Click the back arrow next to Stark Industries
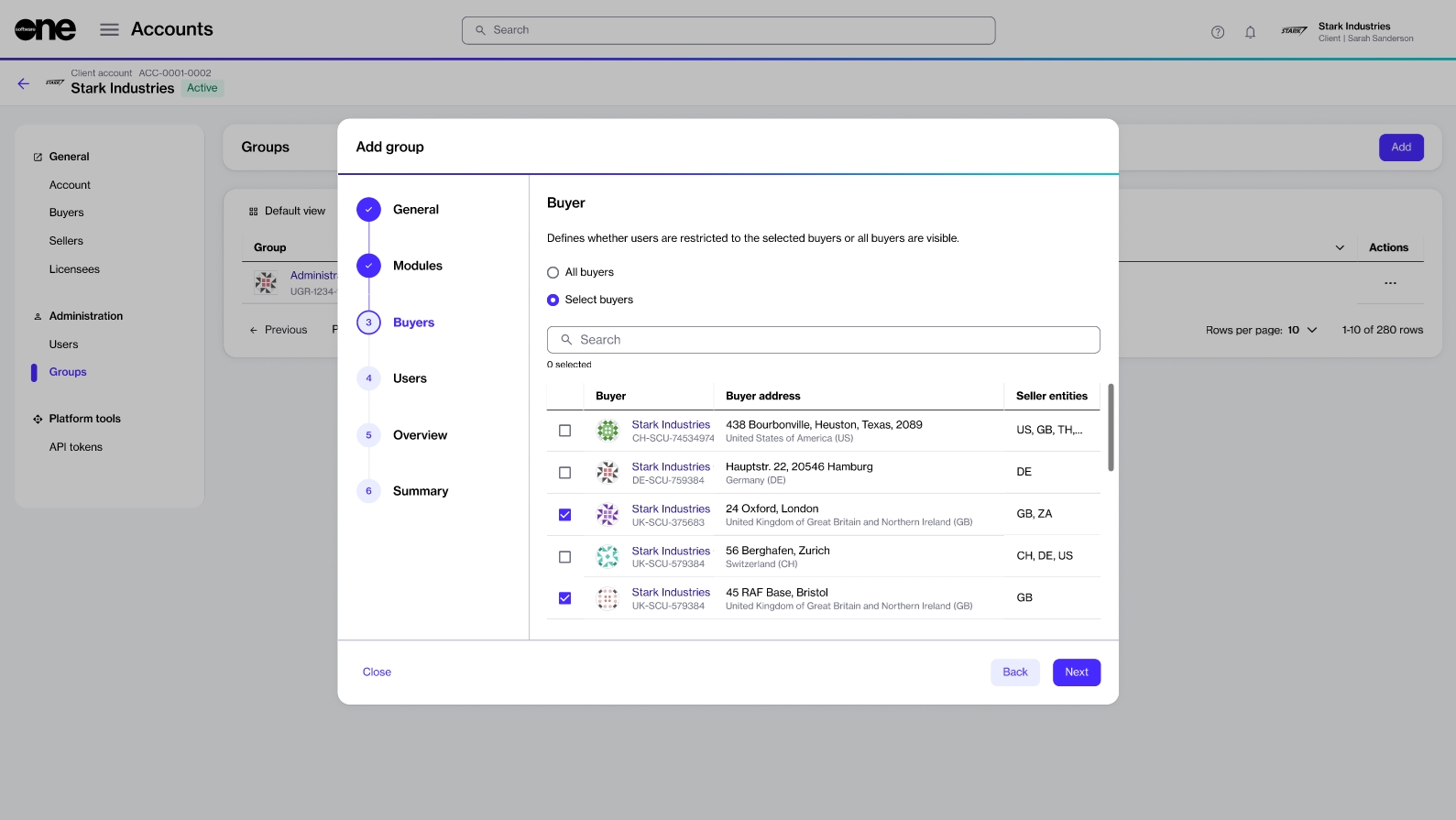This screenshot has height=820, width=1456. pyautogui.click(x=24, y=83)
